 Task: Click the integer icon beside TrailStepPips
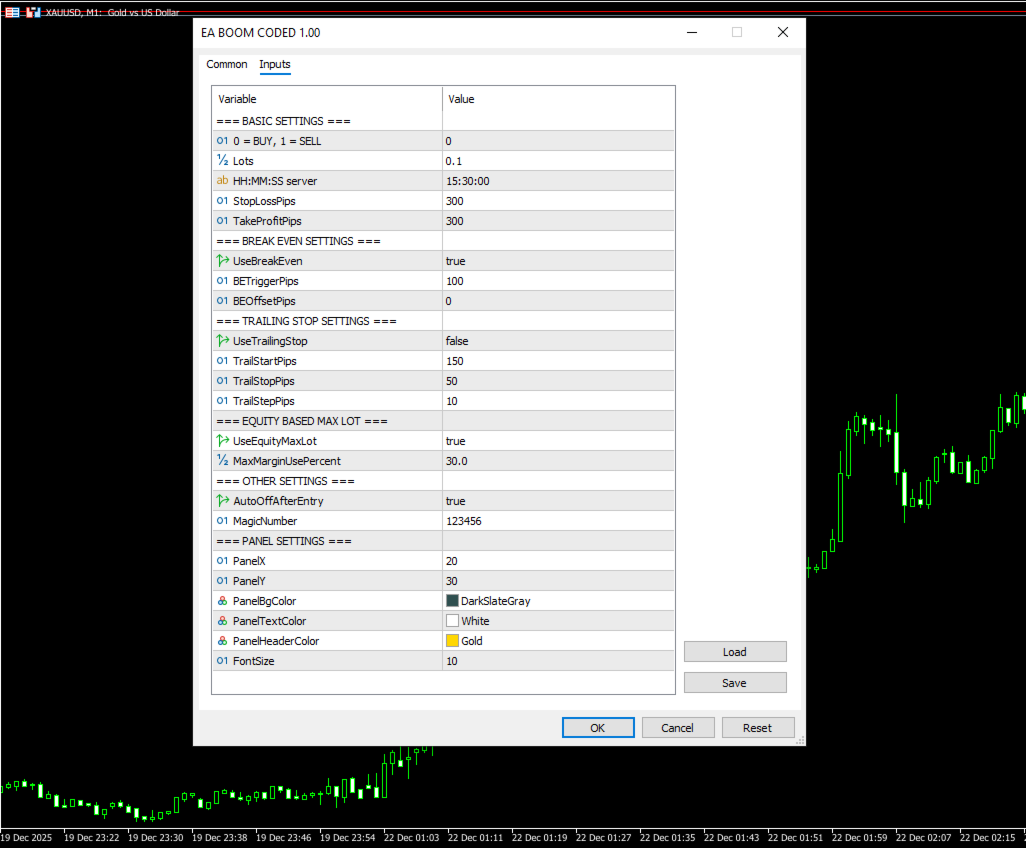point(222,400)
